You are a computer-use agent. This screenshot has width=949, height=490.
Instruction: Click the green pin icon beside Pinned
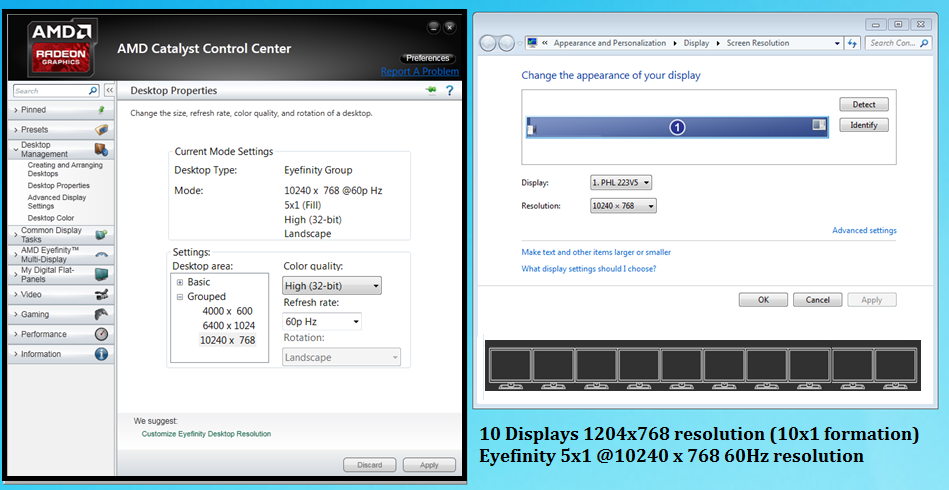(101, 109)
